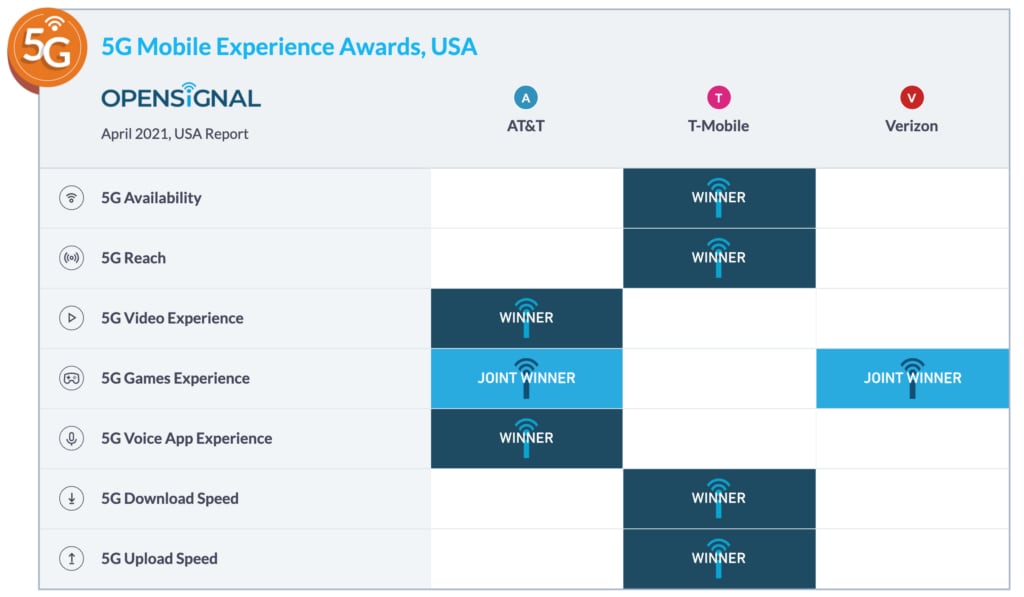Select T-Mobile's 5G Download Speed winner cell
This screenshot has width=1024, height=597.
(x=718, y=498)
